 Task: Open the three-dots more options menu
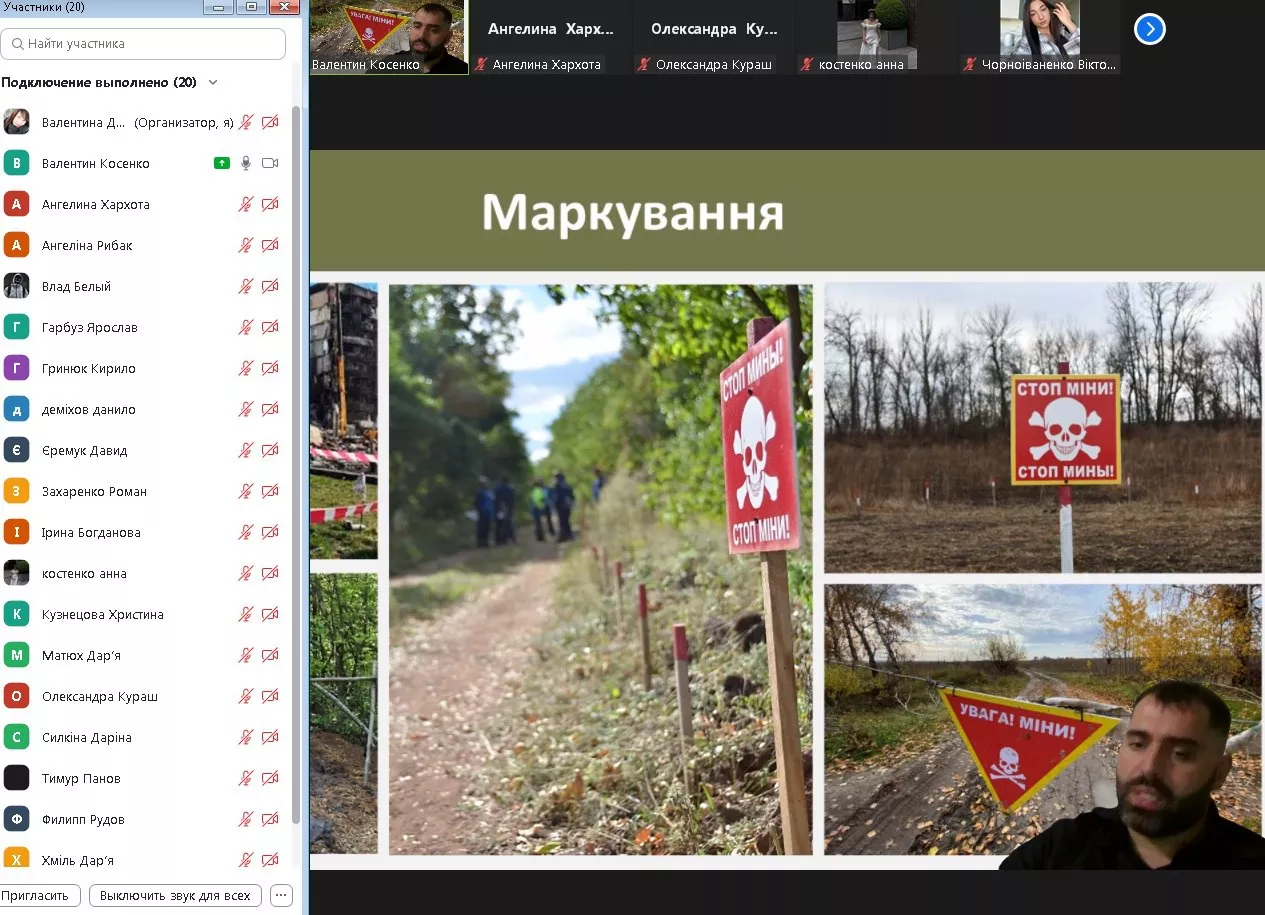click(x=281, y=895)
